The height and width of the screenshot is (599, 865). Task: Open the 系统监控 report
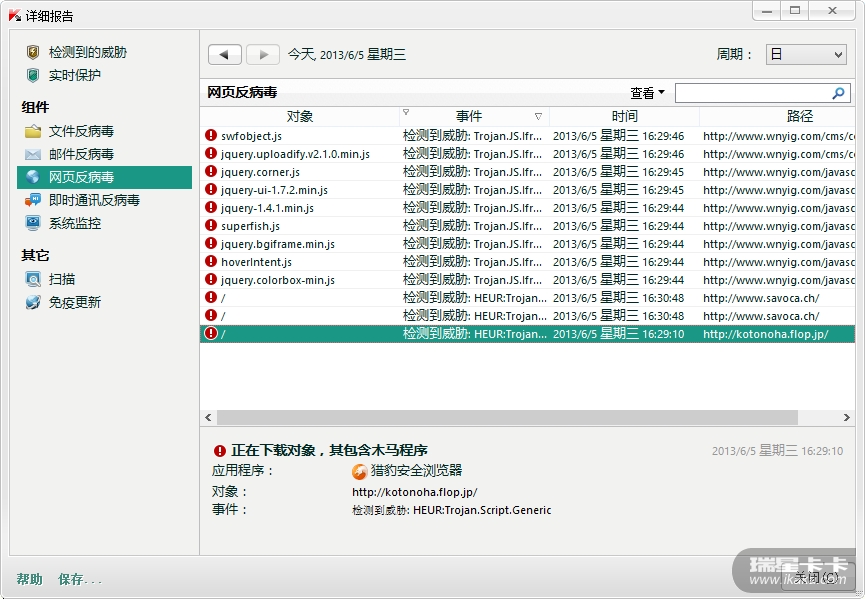pyautogui.click(x=74, y=223)
